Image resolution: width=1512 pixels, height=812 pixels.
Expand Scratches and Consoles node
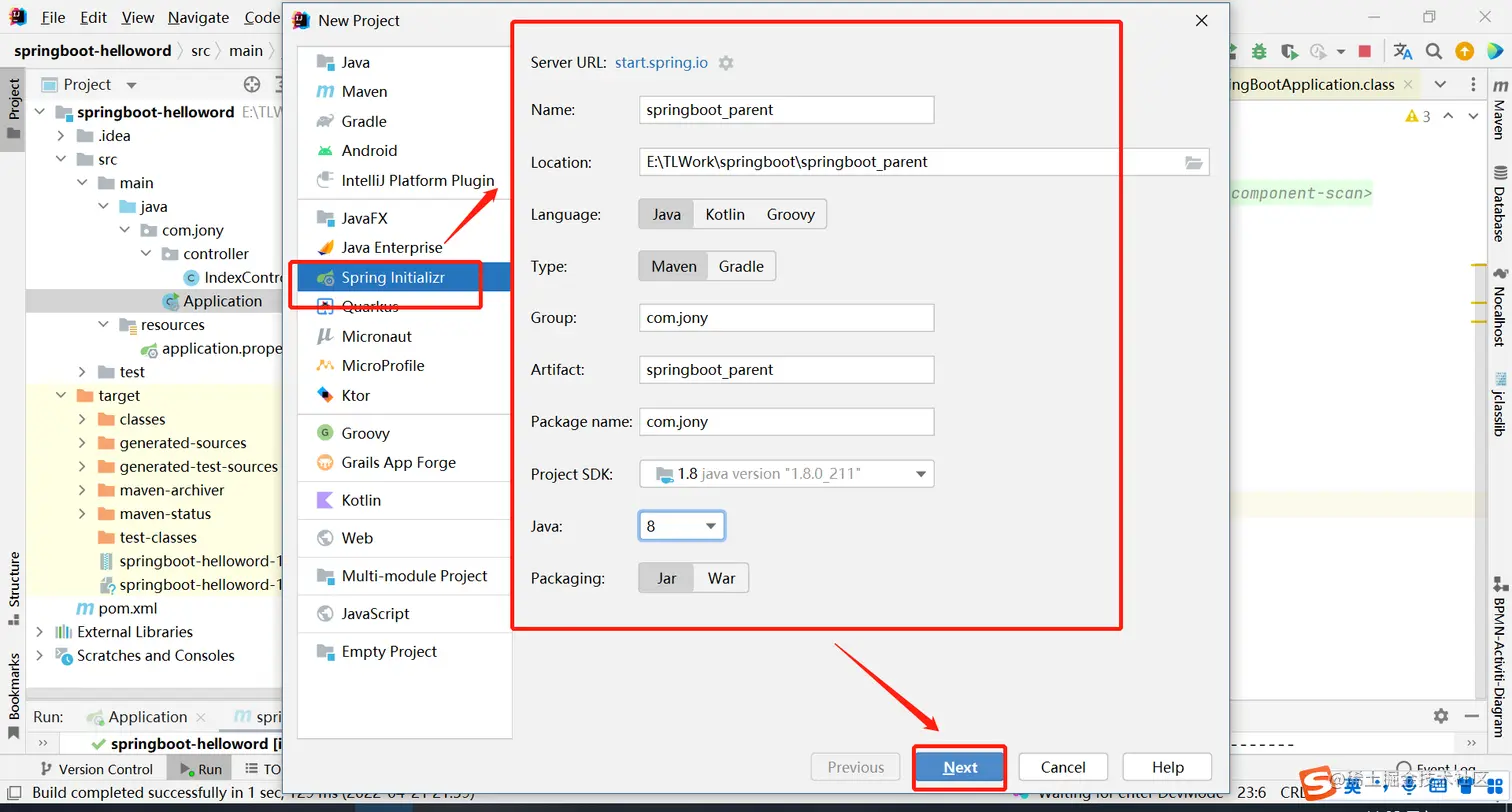coord(41,656)
